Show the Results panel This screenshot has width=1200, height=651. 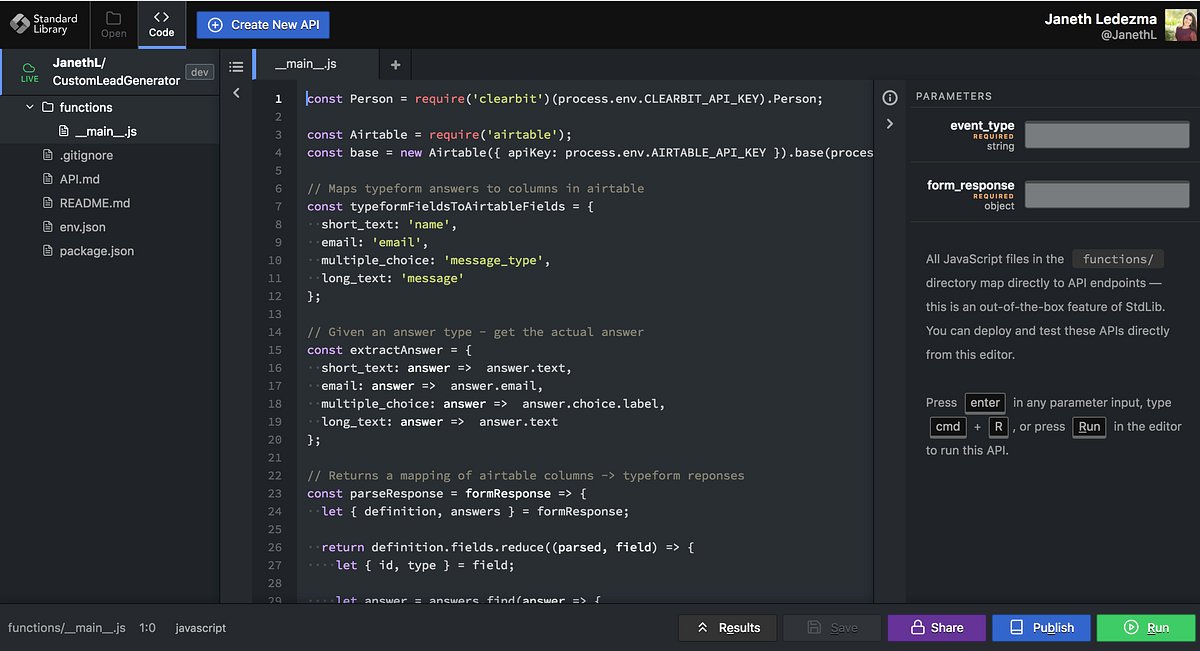click(727, 627)
